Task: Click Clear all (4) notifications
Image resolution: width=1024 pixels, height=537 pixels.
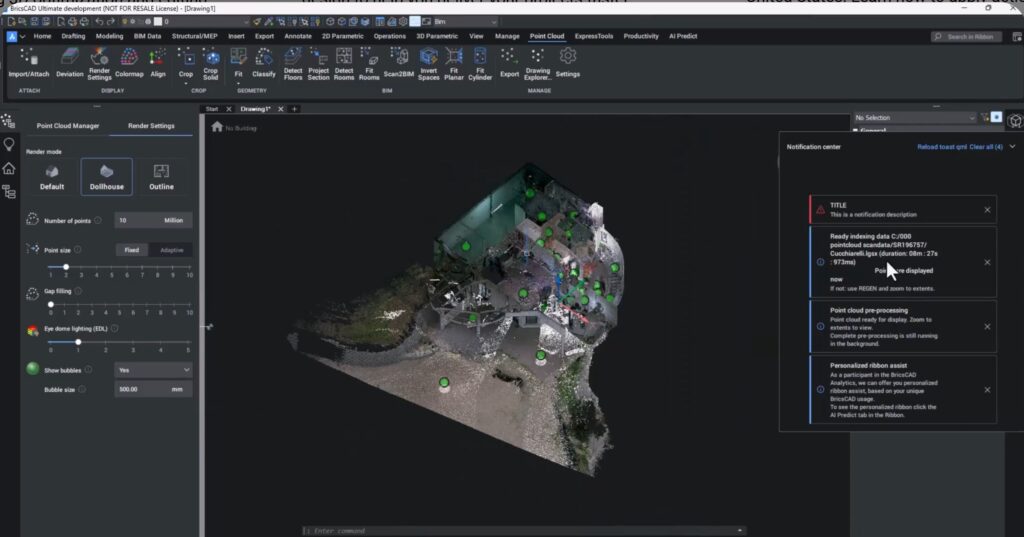Action: [986, 147]
